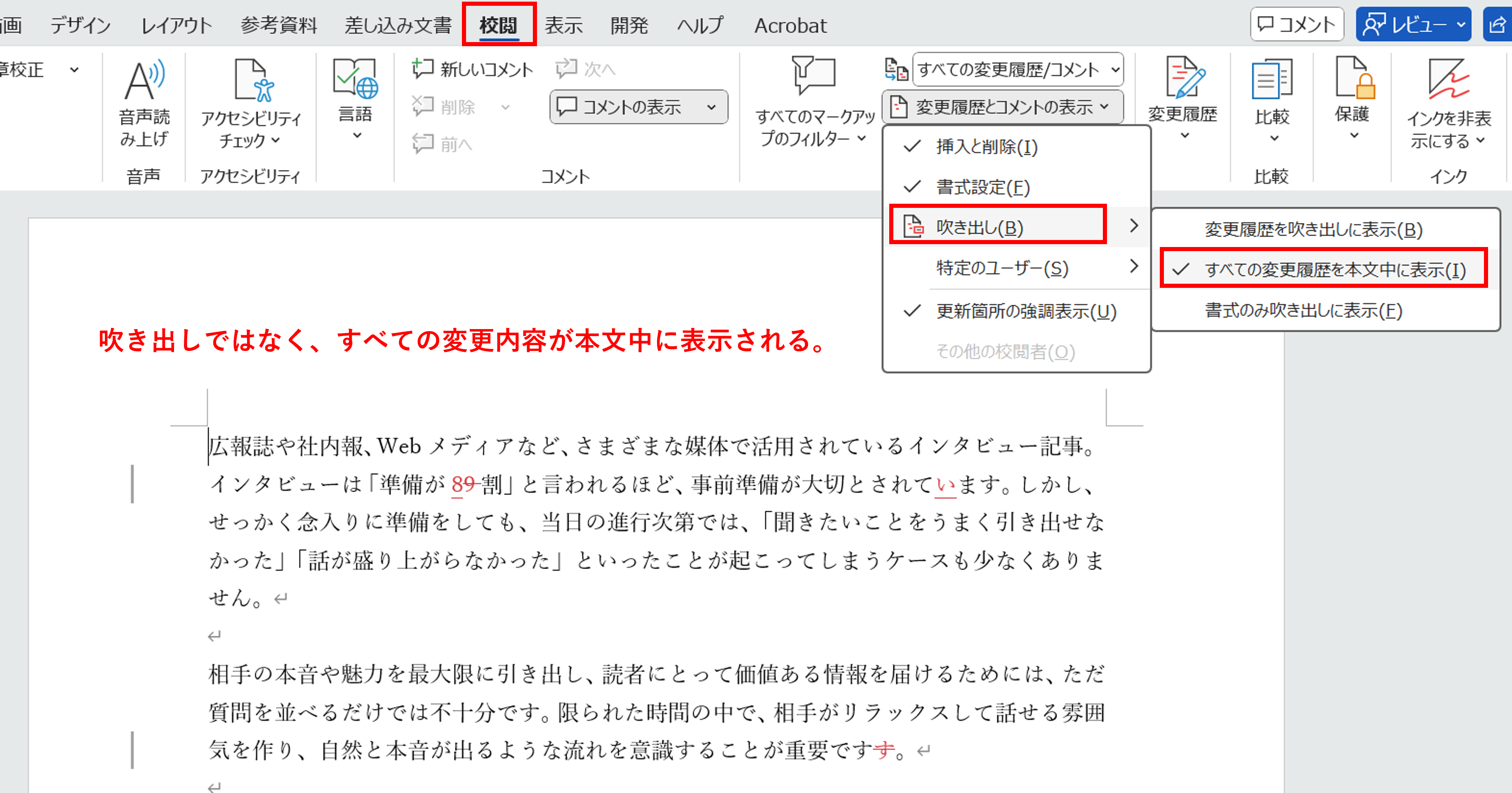Switch to the References (参考資料) tab
Screen dimensions: 1512x793
(x=278, y=25)
